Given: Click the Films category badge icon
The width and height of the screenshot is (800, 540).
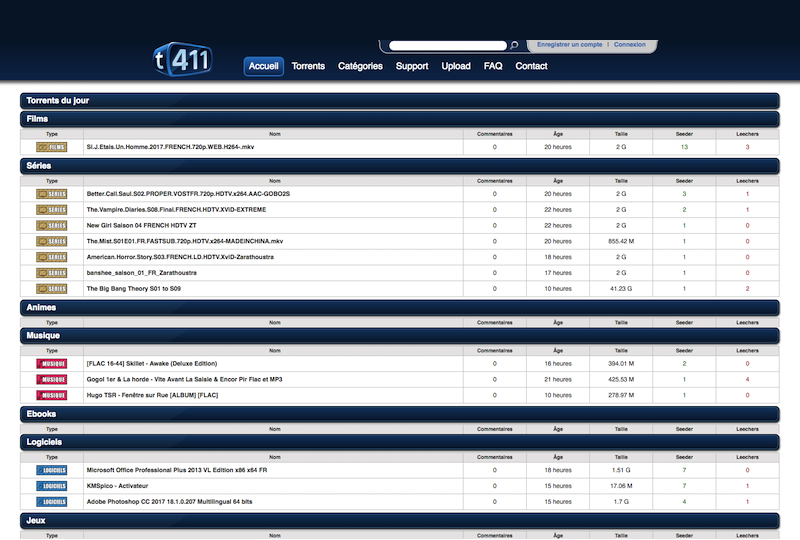Looking at the screenshot, I should 51,147.
